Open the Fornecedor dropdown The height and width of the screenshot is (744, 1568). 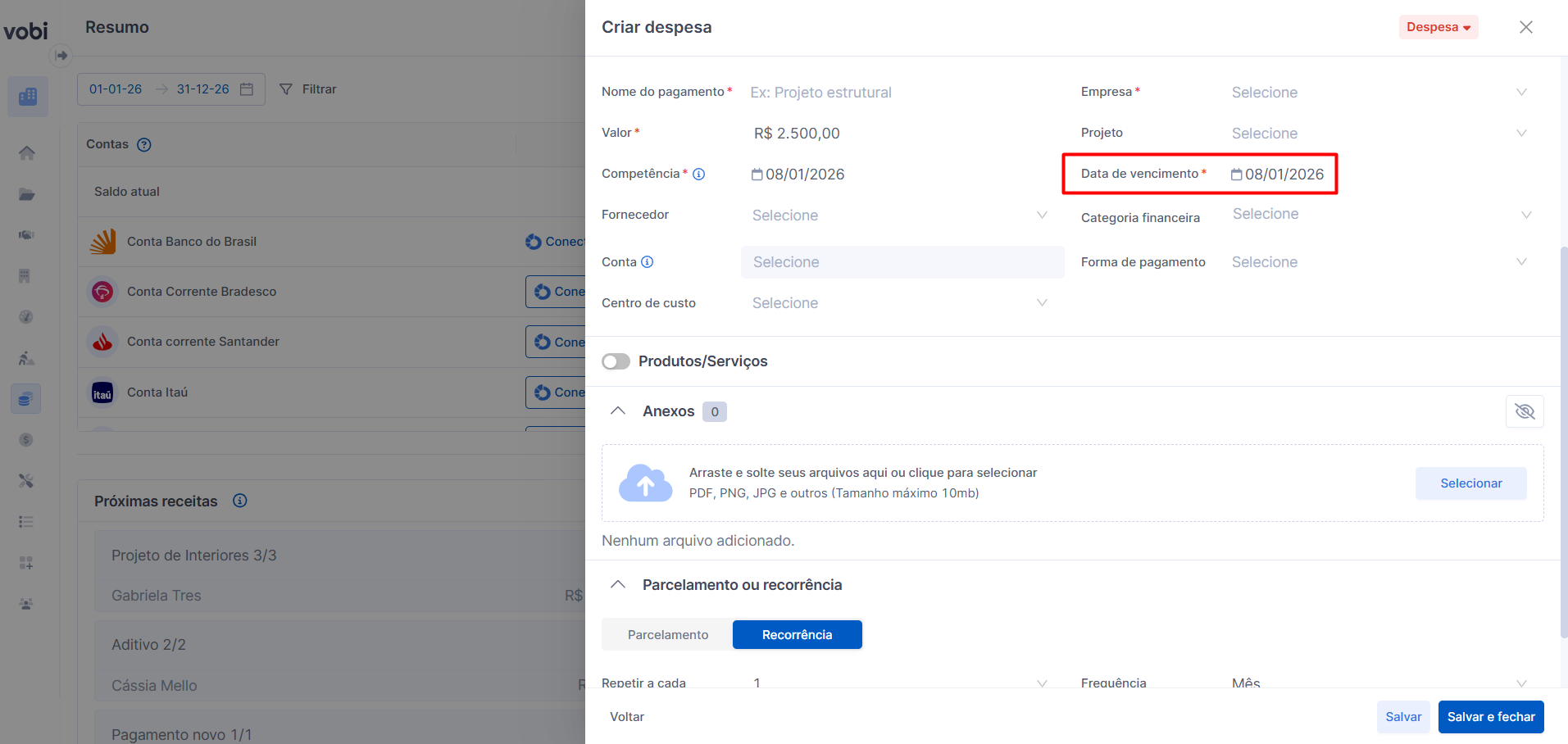(x=900, y=215)
